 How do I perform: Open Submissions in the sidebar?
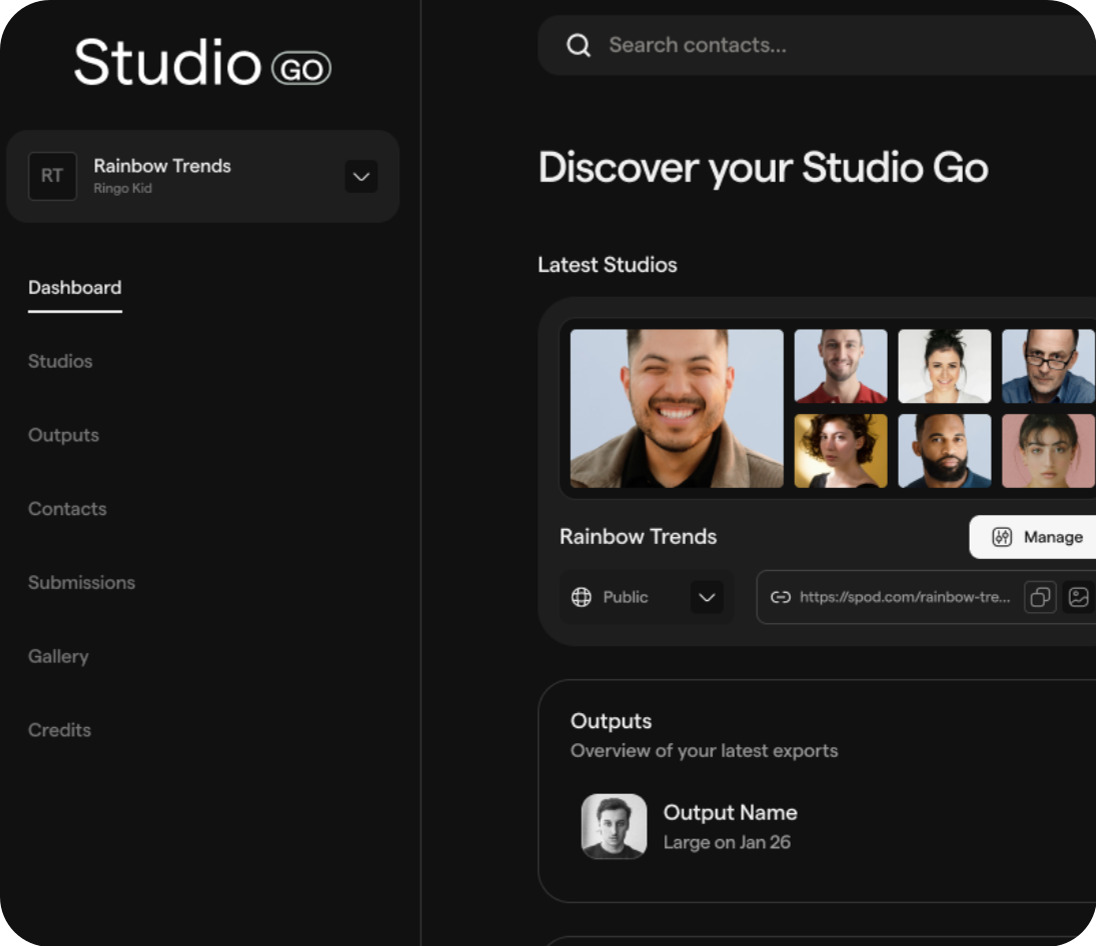tap(82, 582)
